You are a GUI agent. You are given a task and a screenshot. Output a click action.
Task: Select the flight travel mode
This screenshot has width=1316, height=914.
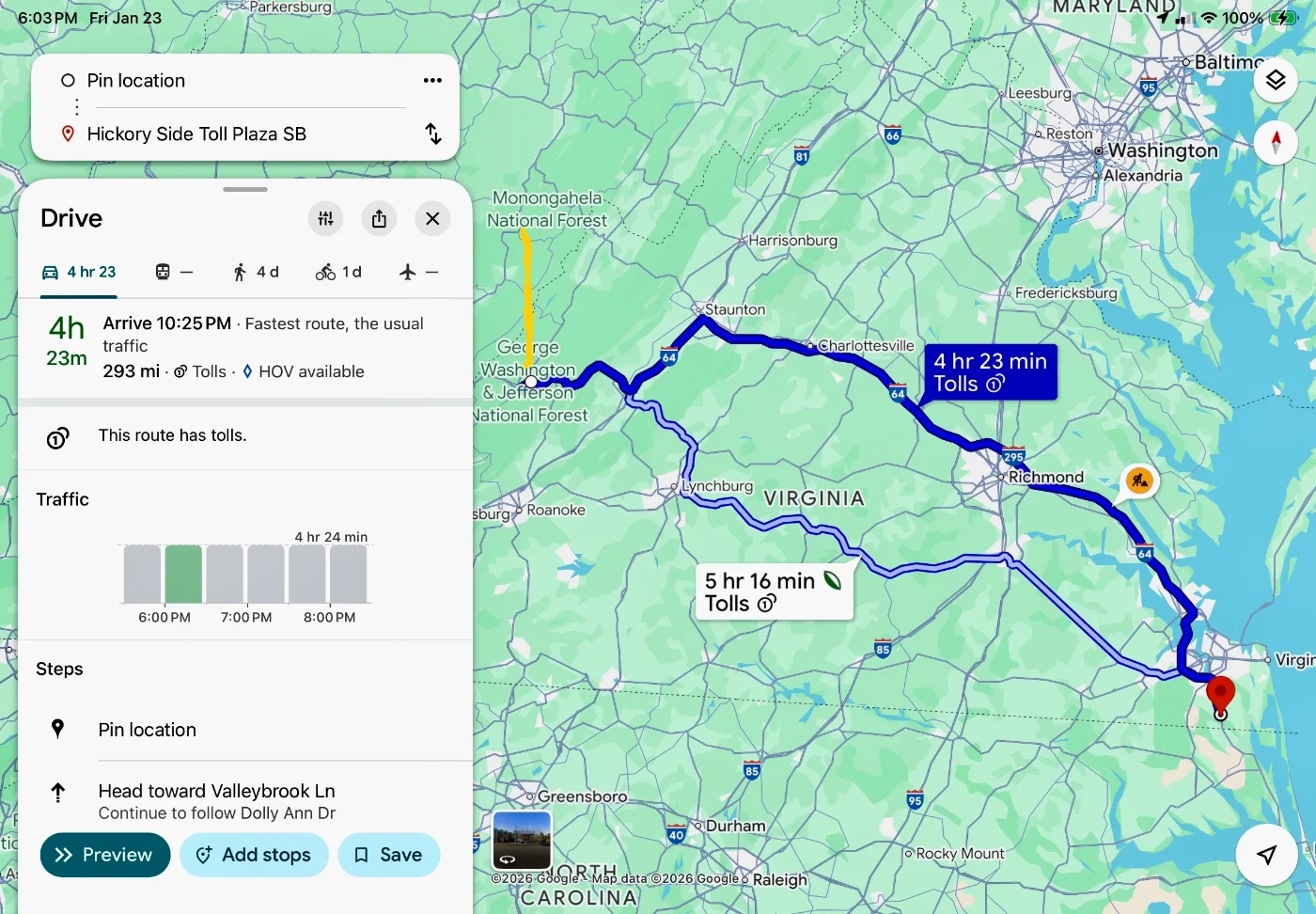[x=418, y=273]
